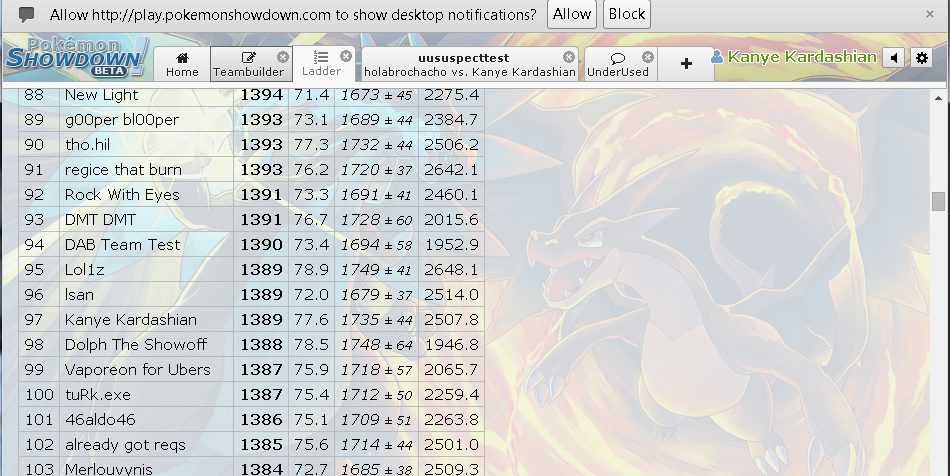Screen dimensions: 950x476
Task: Select the Ladder tab
Action: (x=321, y=64)
